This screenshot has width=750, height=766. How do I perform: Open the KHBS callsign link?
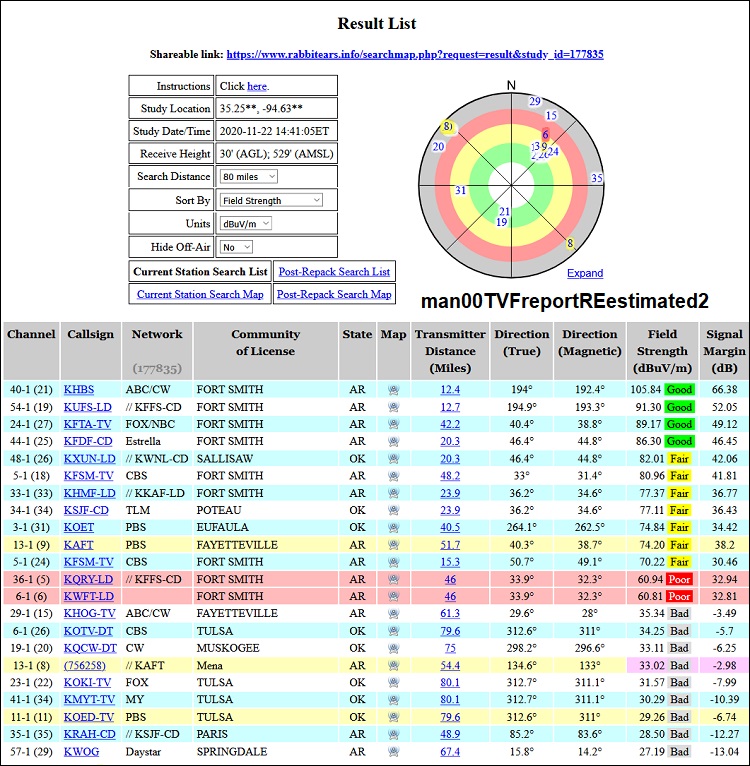pyautogui.click(x=80, y=389)
